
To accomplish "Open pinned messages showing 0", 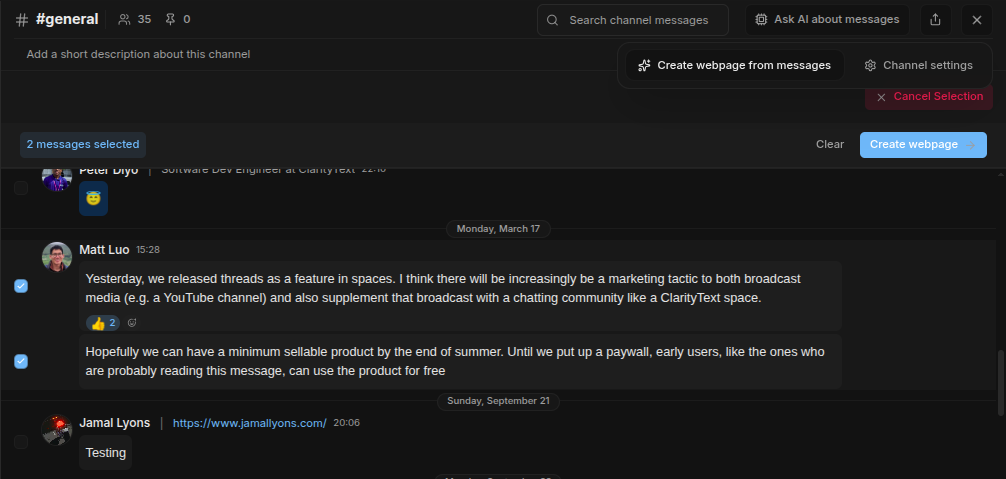I will point(178,19).
